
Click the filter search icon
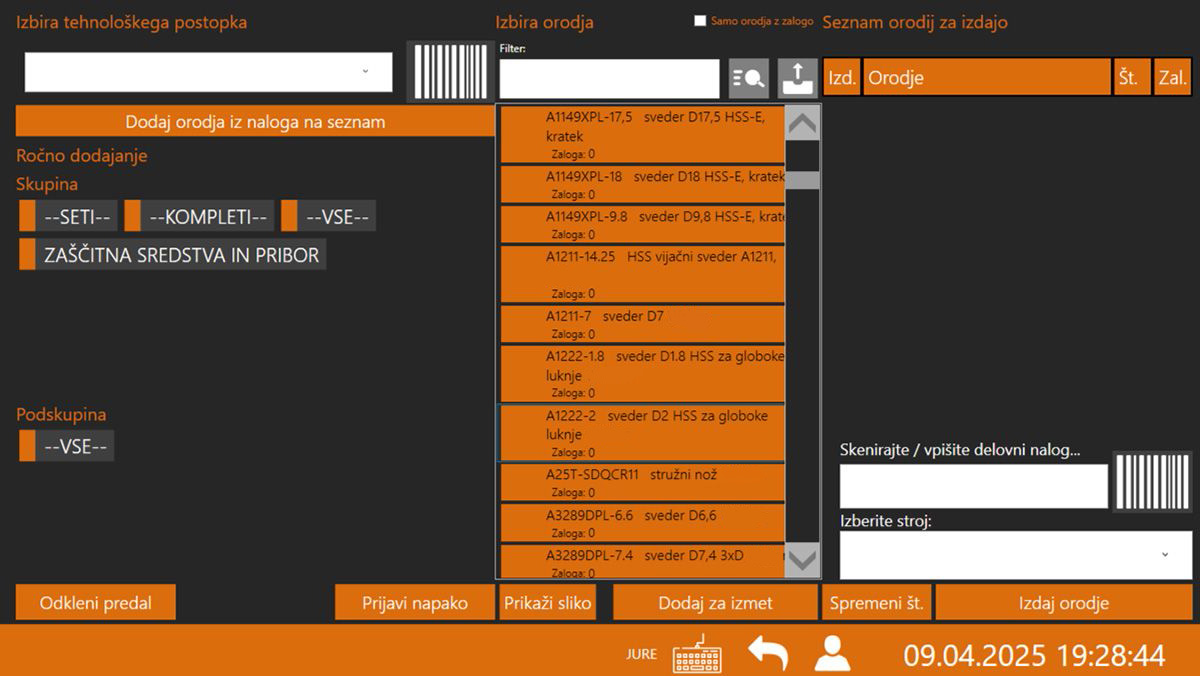click(x=748, y=77)
